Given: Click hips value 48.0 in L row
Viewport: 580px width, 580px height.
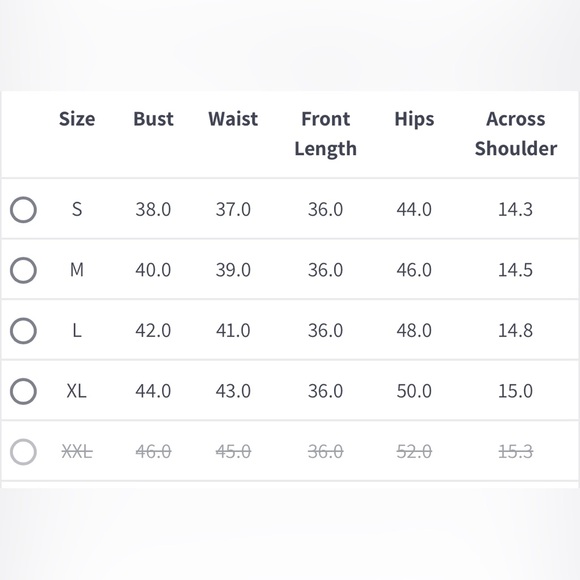Looking at the screenshot, I should (x=414, y=330).
